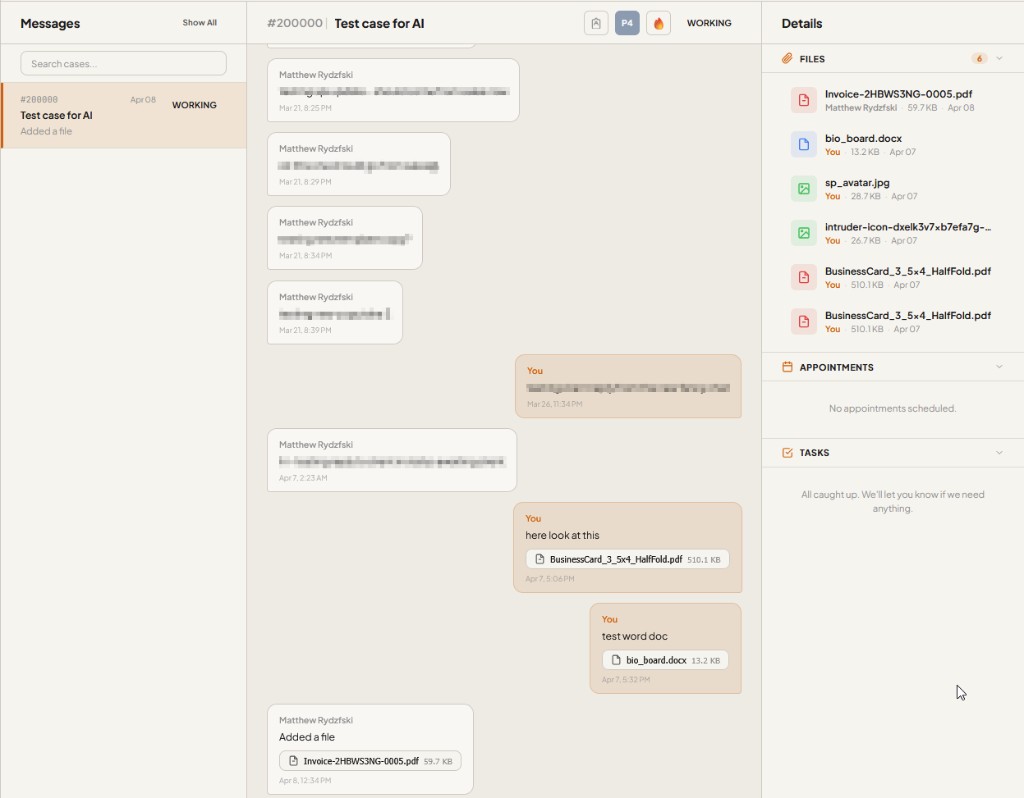
Task: Click the bio_board.docx blue document icon
Action: [804, 144]
